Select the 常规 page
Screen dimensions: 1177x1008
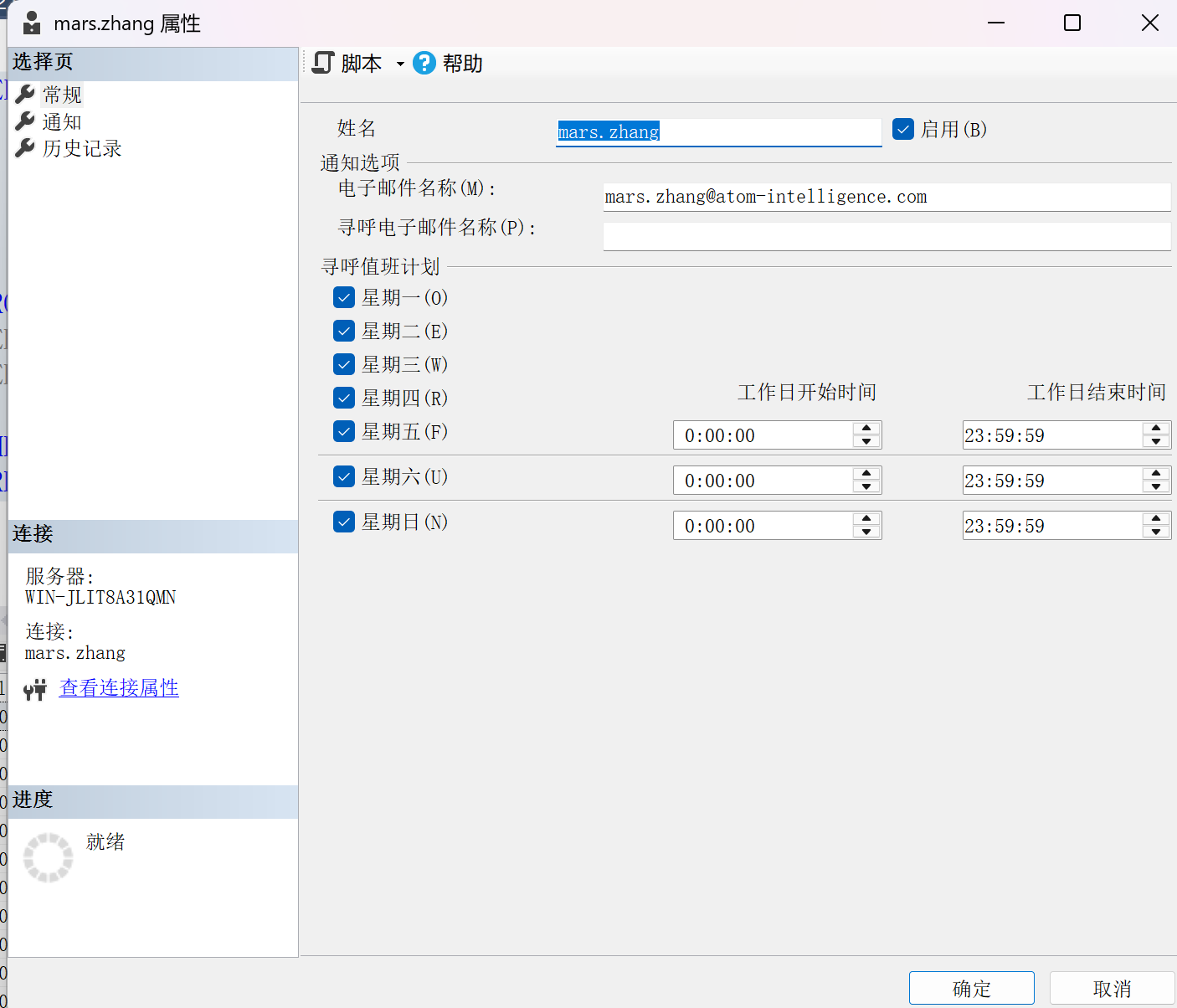[x=62, y=95]
